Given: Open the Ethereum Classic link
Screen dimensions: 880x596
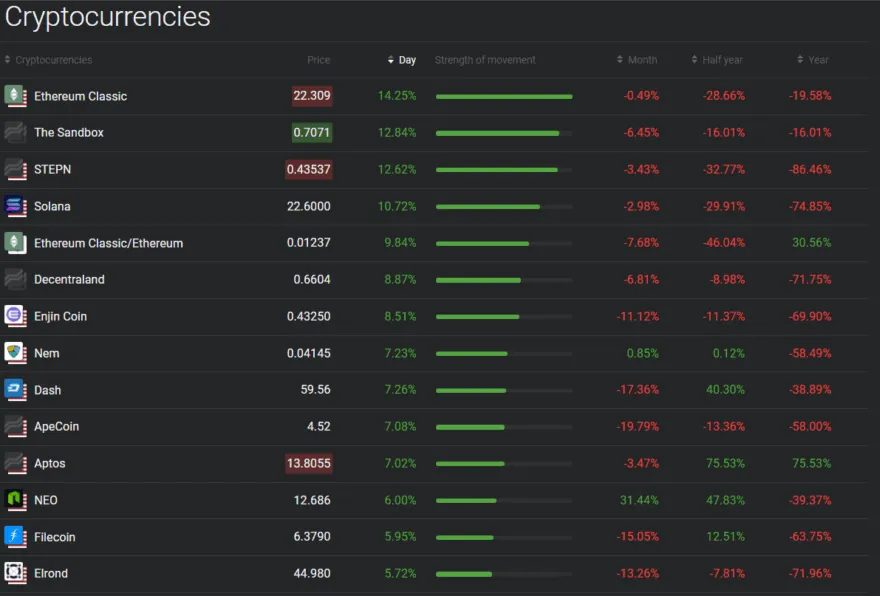Looking at the screenshot, I should (80, 97).
